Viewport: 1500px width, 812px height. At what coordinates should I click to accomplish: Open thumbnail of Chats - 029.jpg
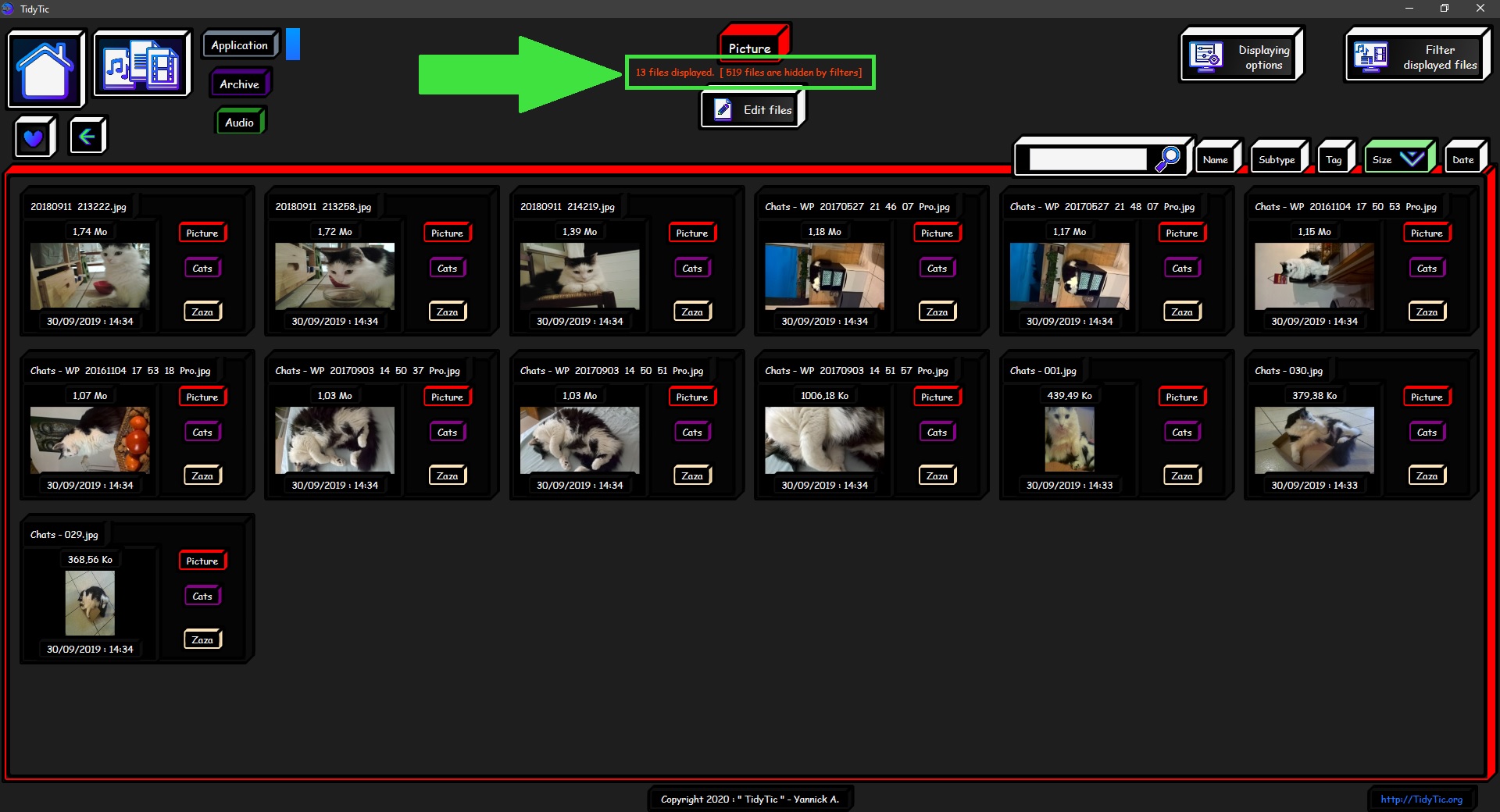[90, 604]
